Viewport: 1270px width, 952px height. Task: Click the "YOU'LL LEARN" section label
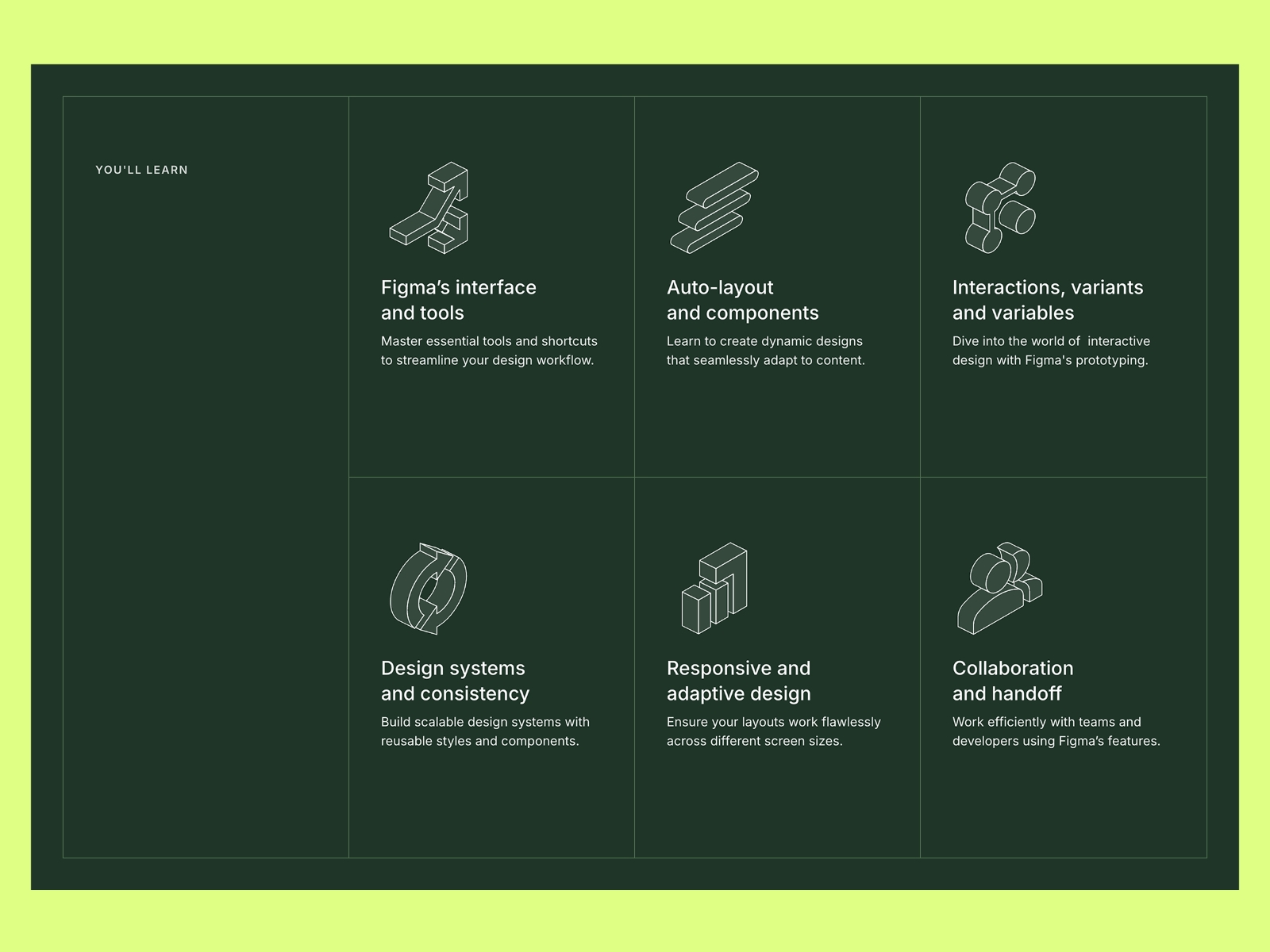(x=141, y=169)
